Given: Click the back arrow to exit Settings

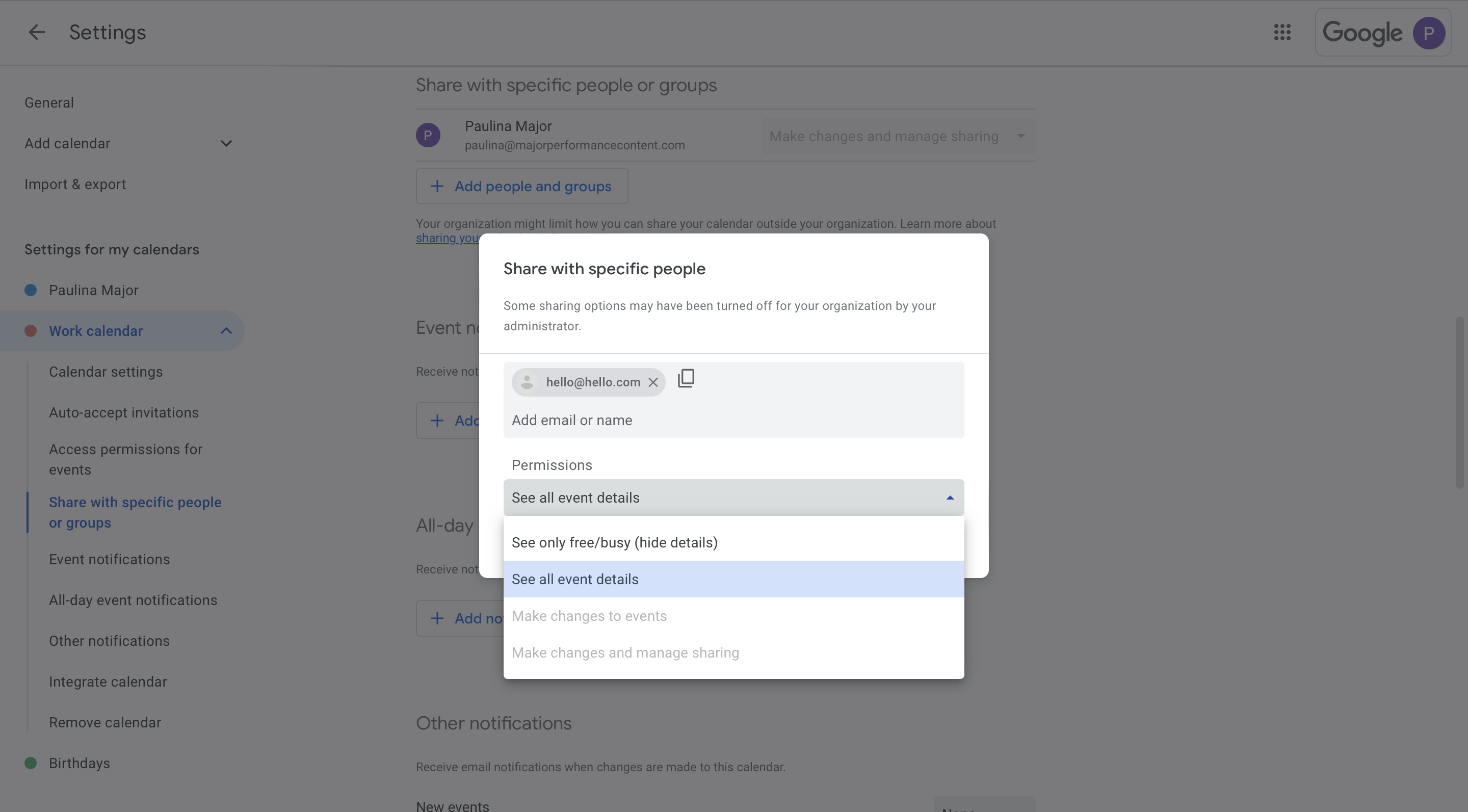Looking at the screenshot, I should [36, 32].
